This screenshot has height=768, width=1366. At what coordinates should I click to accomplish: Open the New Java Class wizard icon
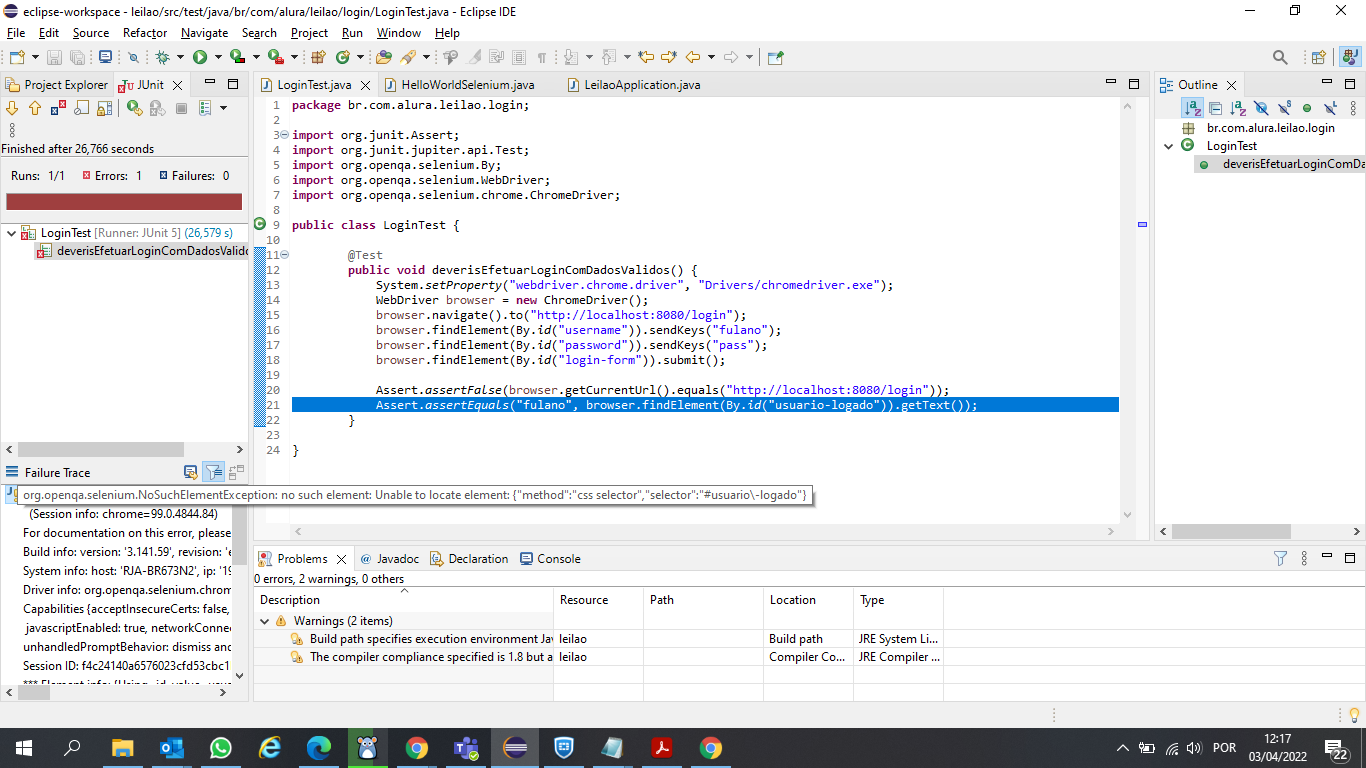pos(343,58)
